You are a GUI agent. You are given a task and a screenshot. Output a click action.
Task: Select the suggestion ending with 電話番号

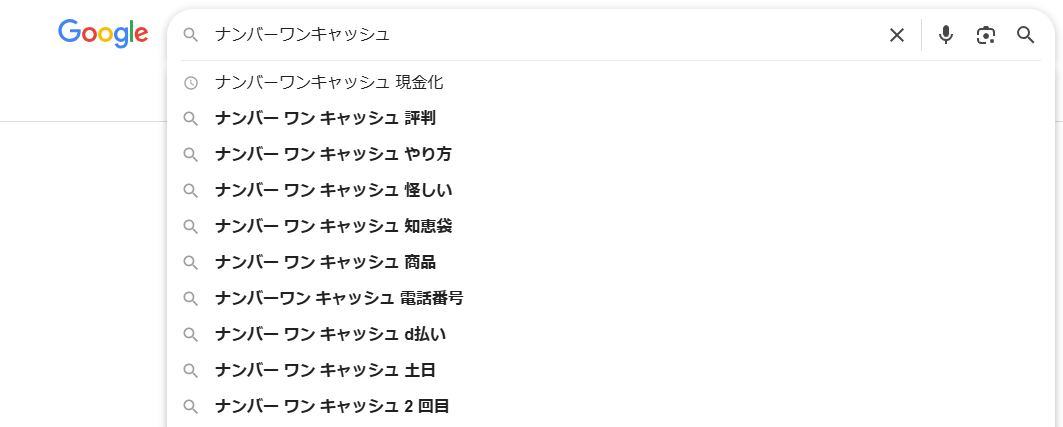click(x=339, y=298)
